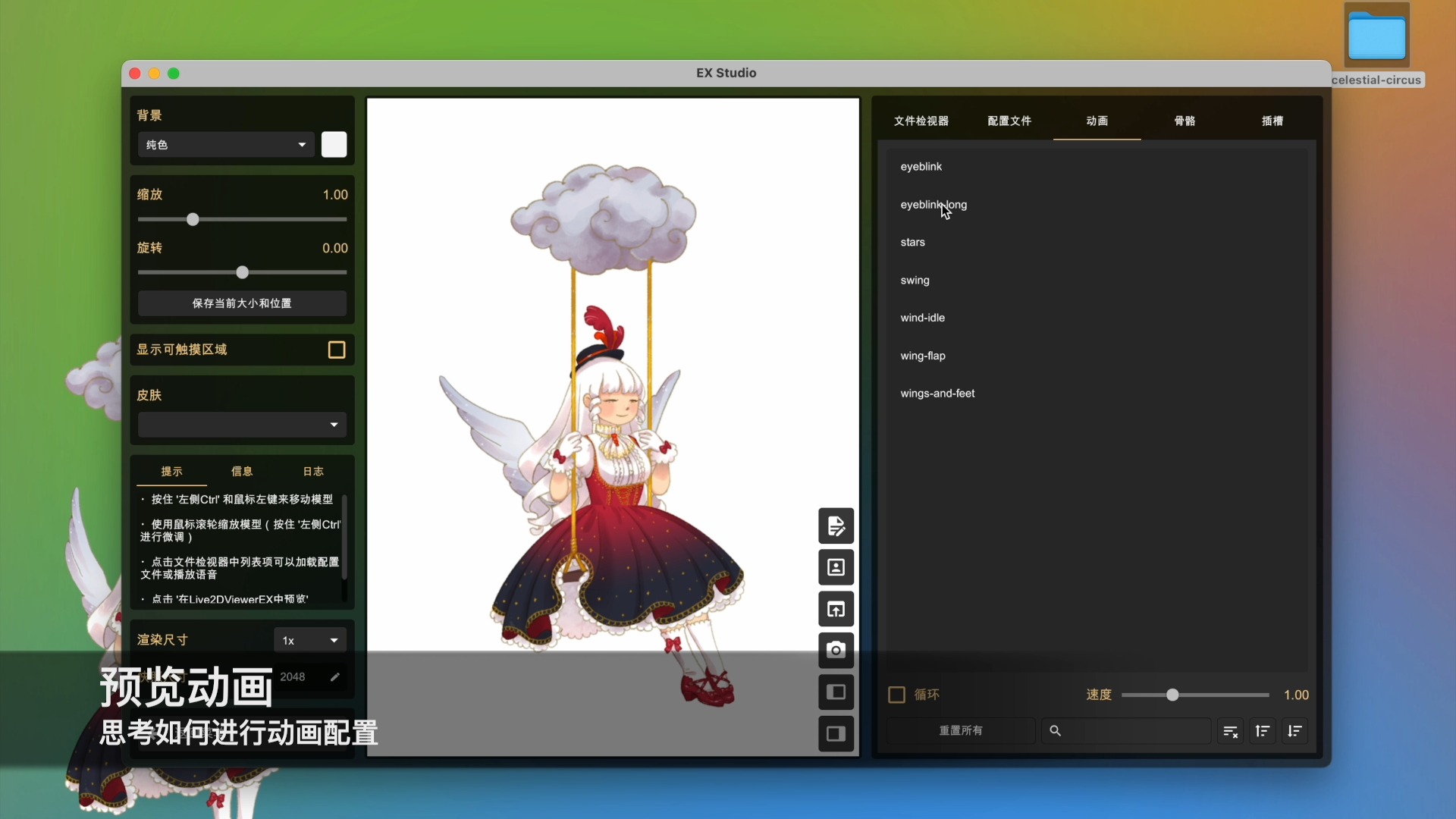The image size is (1456, 819).
Task: Toggle the 循环 loop checkbox
Action: (896, 695)
